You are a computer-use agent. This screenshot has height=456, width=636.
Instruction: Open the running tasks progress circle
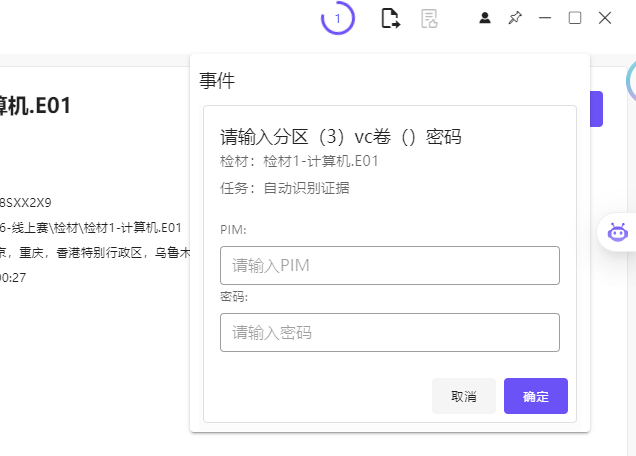(x=338, y=18)
